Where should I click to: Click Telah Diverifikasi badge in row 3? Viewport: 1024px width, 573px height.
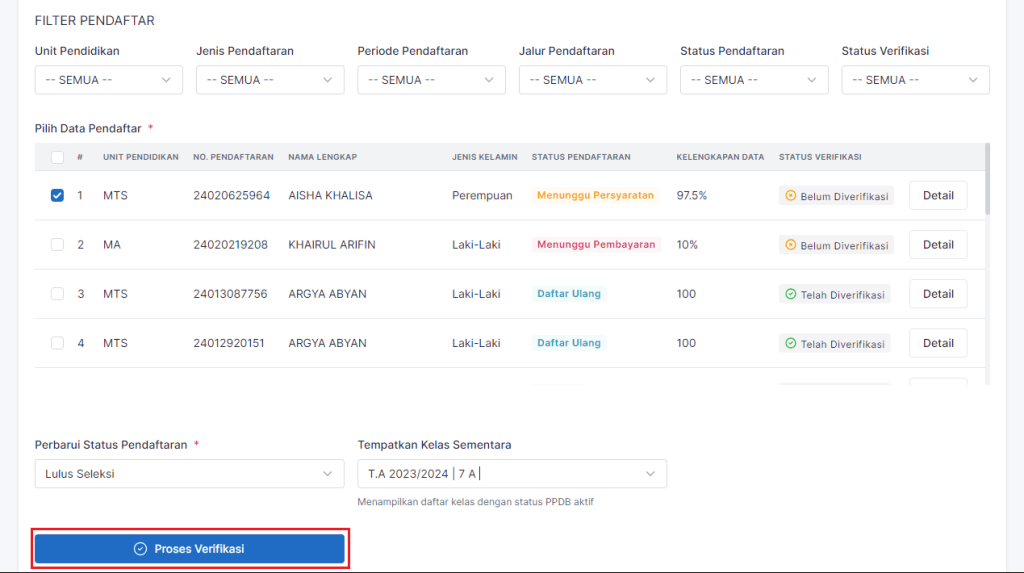pos(835,294)
